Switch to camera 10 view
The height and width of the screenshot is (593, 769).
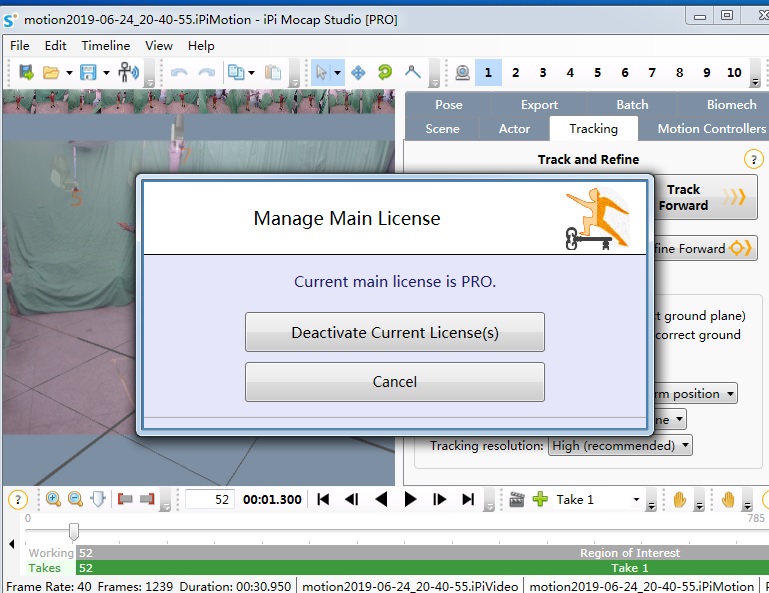pos(734,73)
